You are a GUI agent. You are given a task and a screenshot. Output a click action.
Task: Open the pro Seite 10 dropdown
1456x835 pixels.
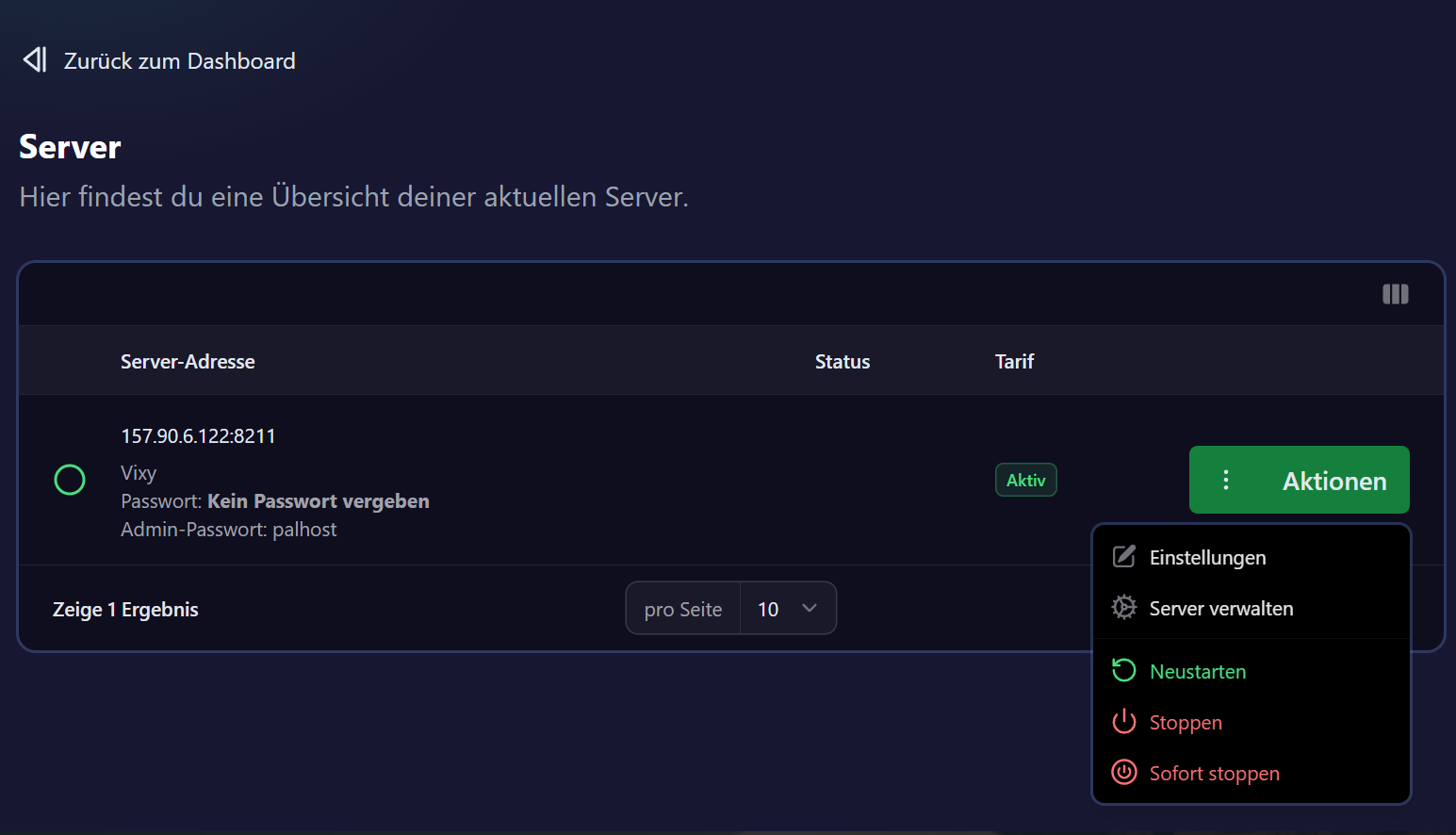tap(788, 609)
